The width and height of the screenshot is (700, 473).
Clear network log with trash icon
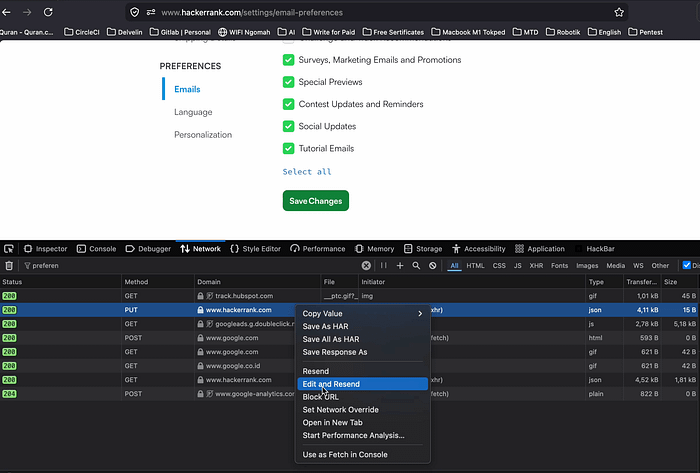[9, 266]
